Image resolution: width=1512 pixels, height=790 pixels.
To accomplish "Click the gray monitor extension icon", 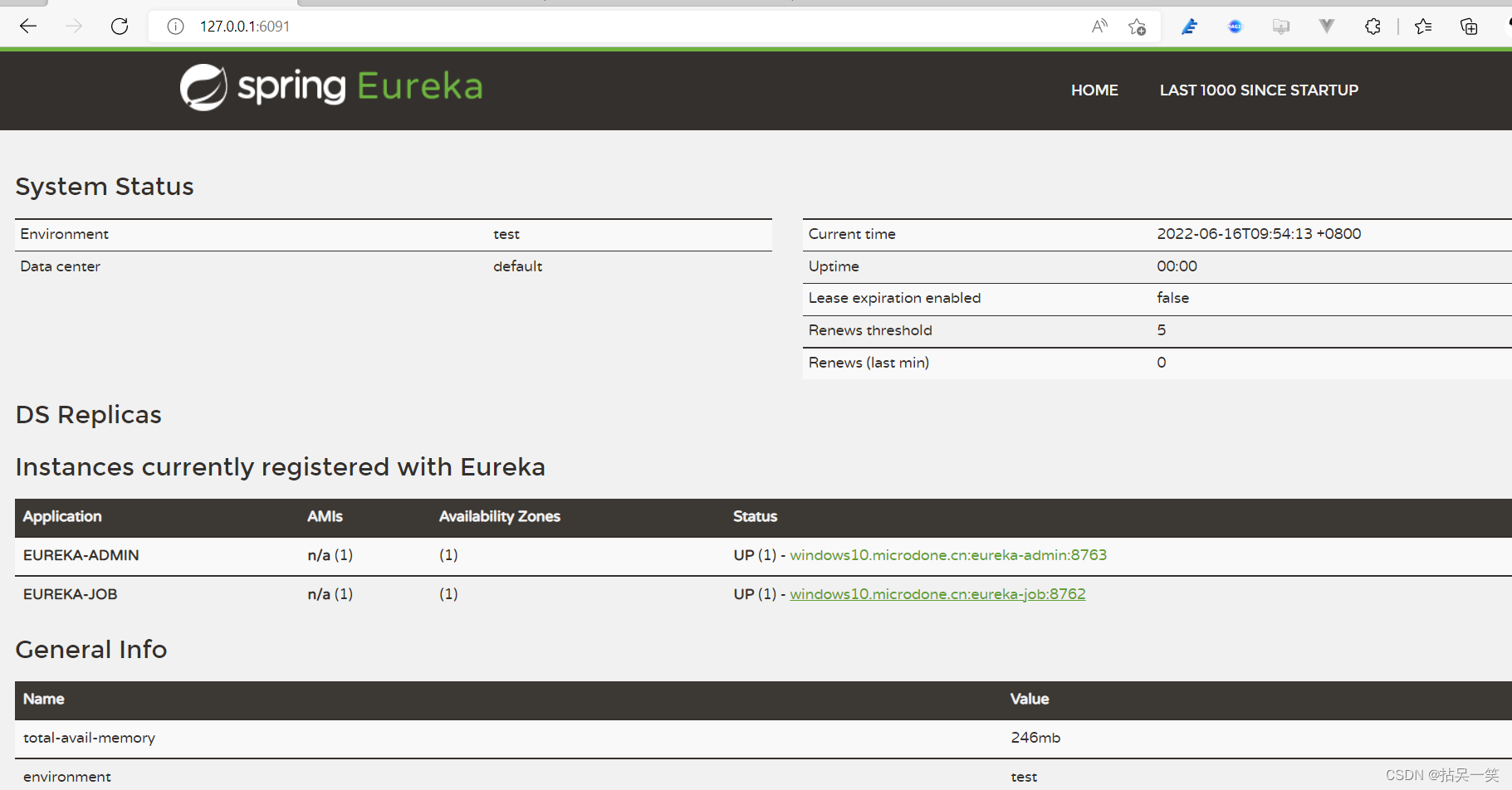I will [x=1281, y=27].
